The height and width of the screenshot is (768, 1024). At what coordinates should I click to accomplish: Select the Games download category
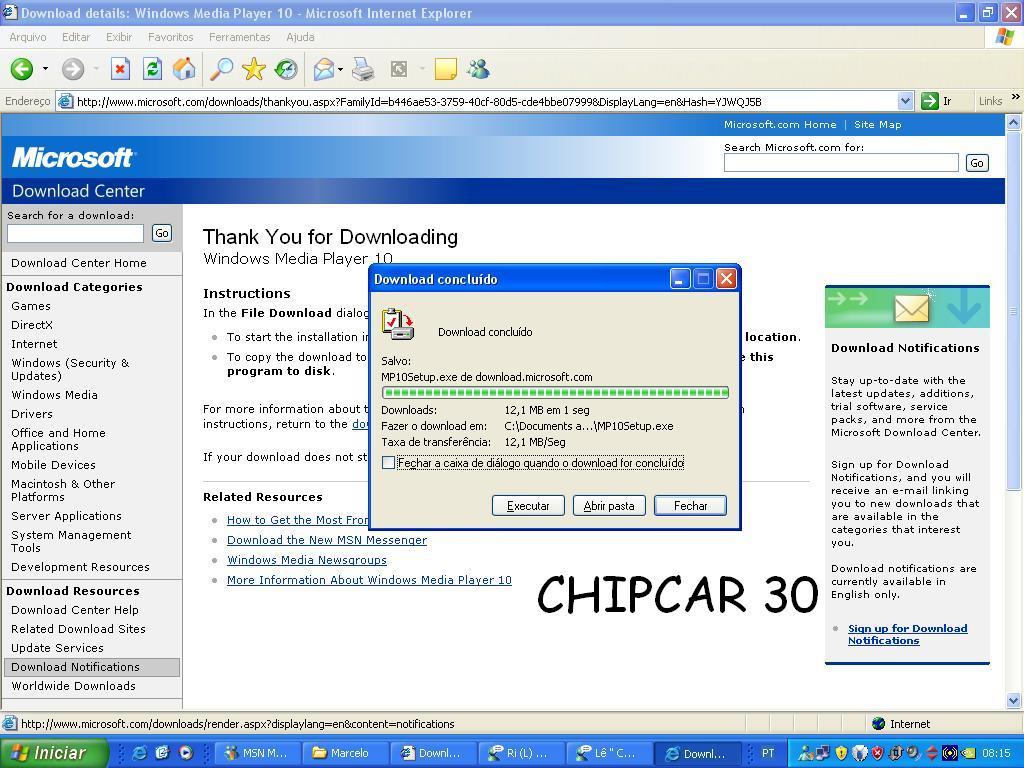point(31,306)
